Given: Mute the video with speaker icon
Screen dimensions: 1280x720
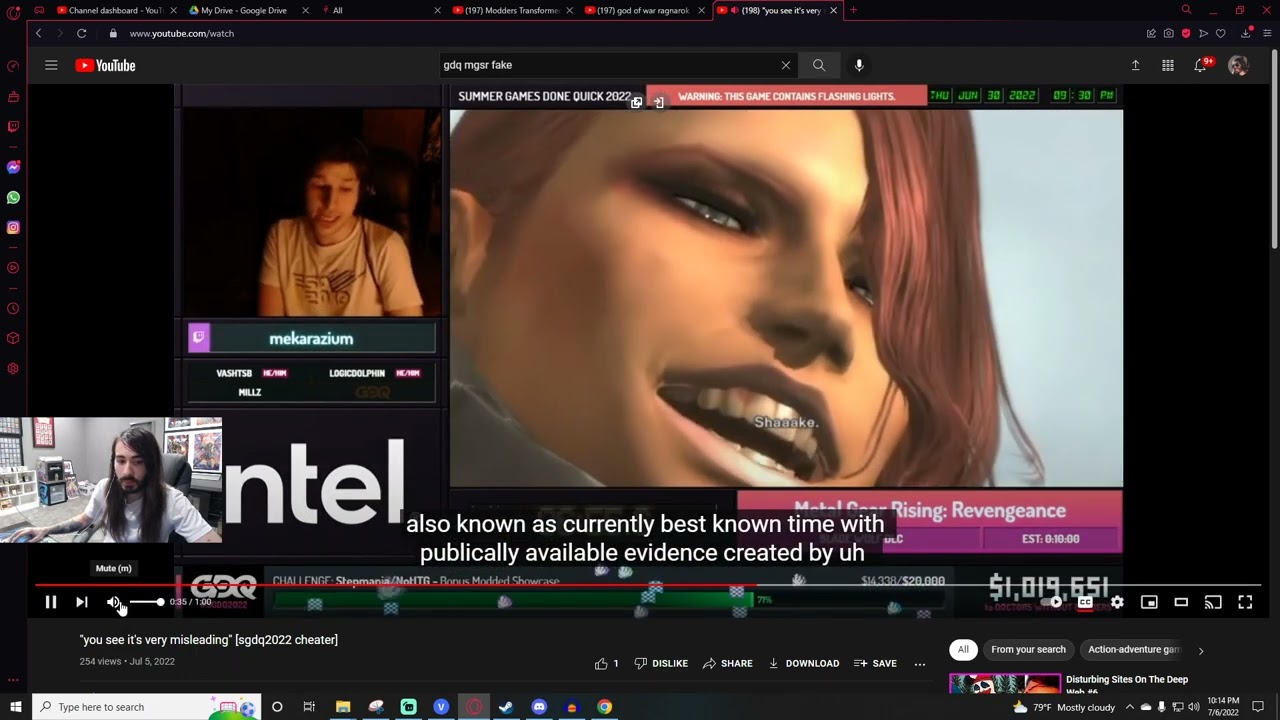Looking at the screenshot, I should tap(114, 602).
